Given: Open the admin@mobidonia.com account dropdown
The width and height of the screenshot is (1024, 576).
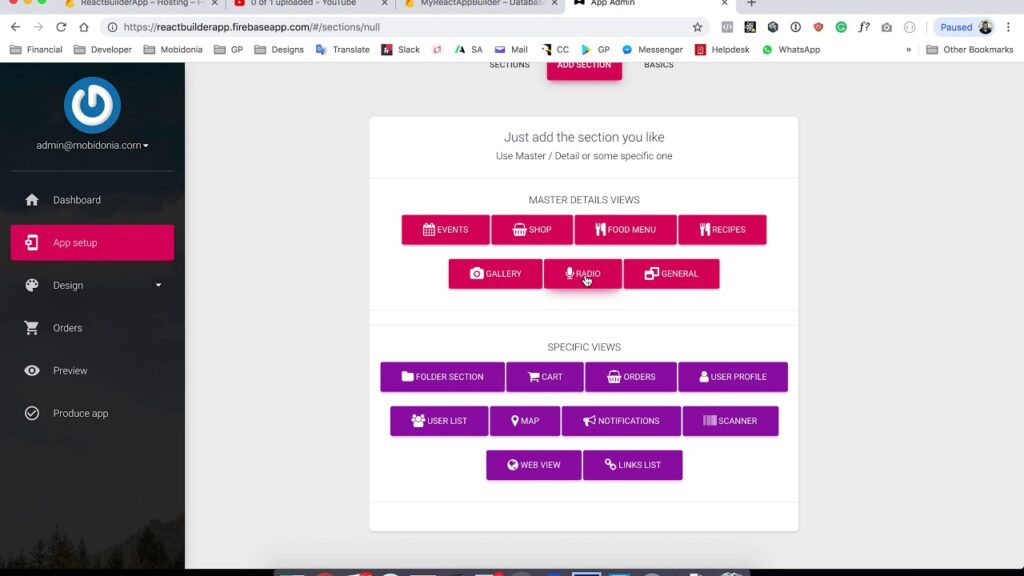Looking at the screenshot, I should (92, 145).
